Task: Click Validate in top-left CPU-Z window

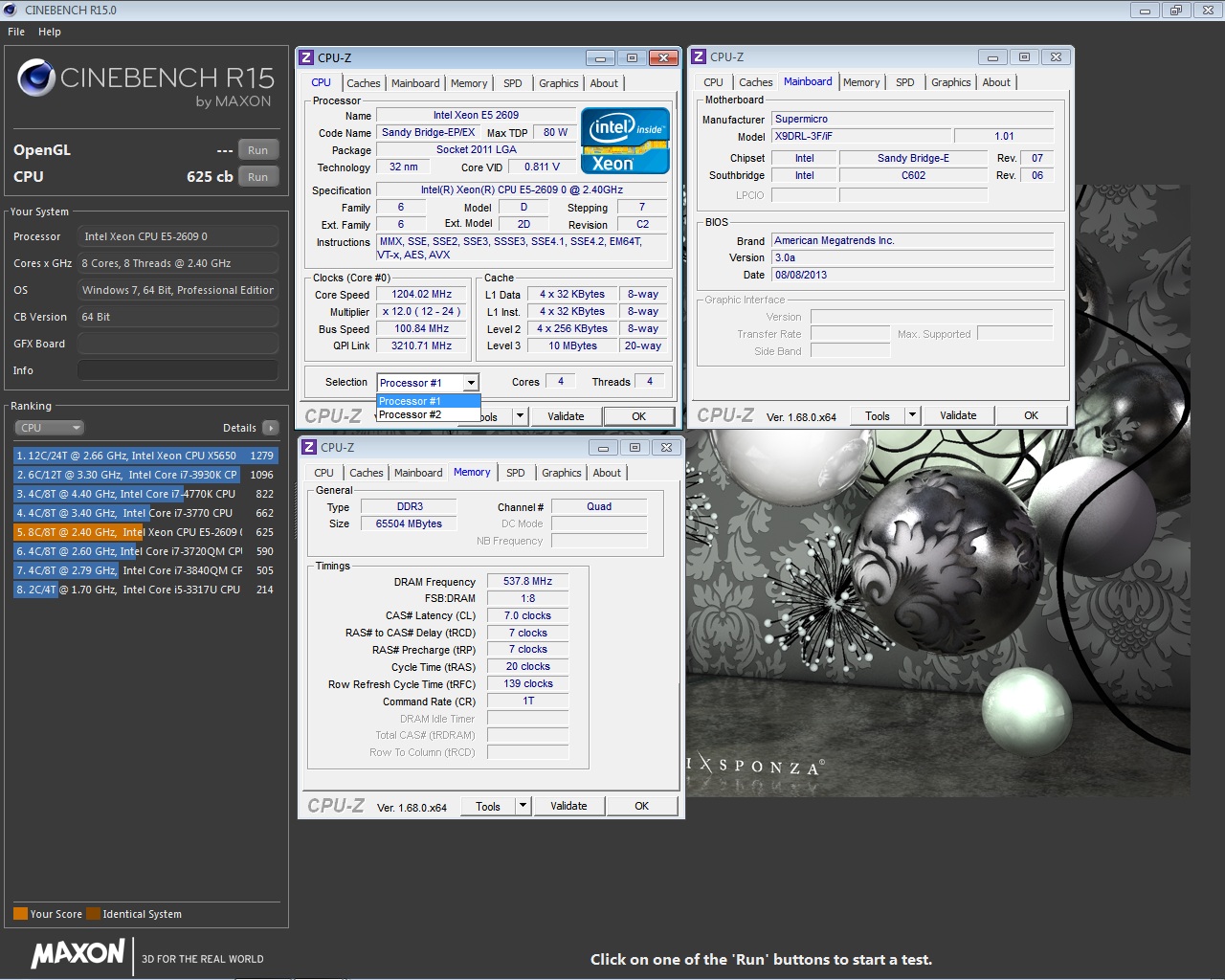Action: pyautogui.click(x=566, y=416)
